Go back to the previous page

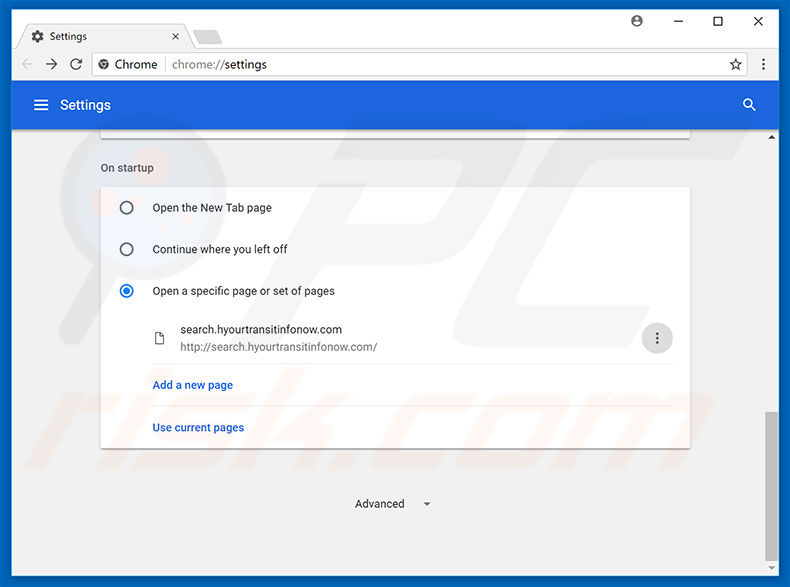point(27,64)
